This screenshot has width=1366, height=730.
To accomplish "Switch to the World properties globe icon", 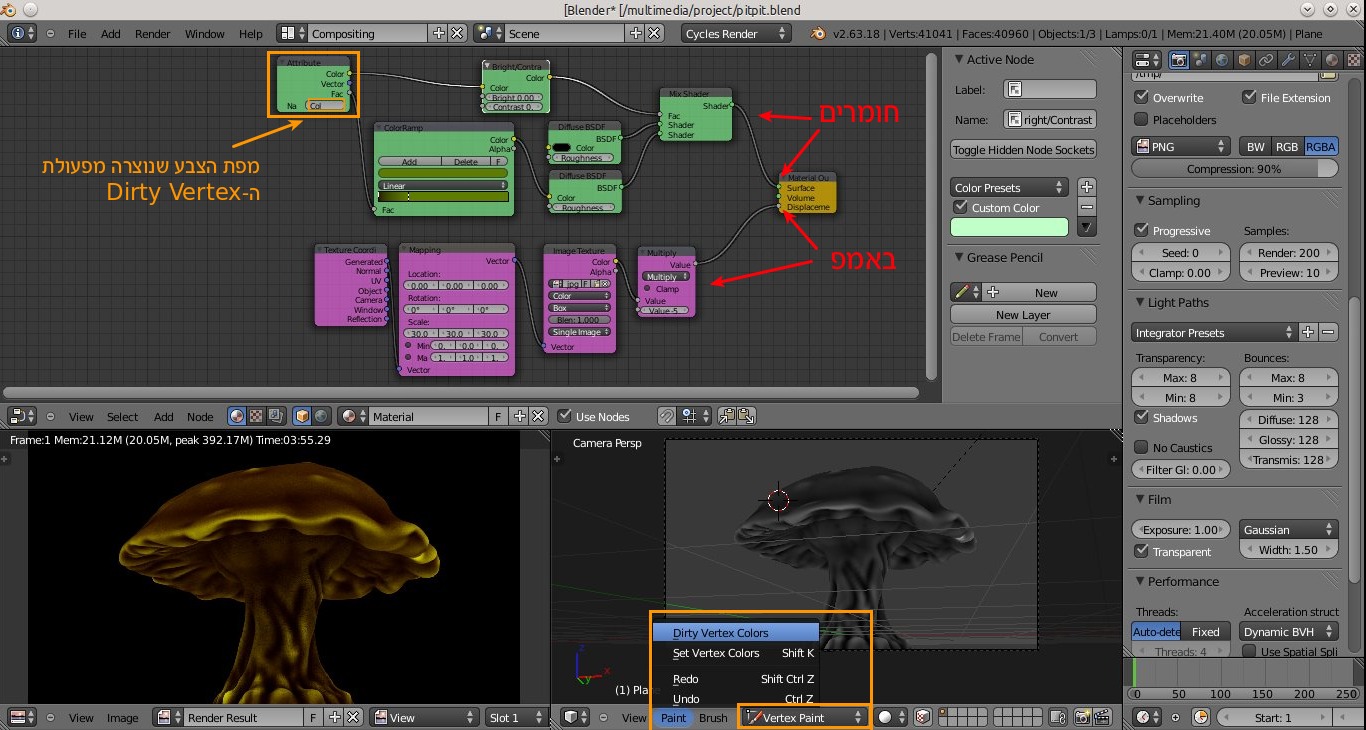I will pyautogui.click(x=1222, y=60).
